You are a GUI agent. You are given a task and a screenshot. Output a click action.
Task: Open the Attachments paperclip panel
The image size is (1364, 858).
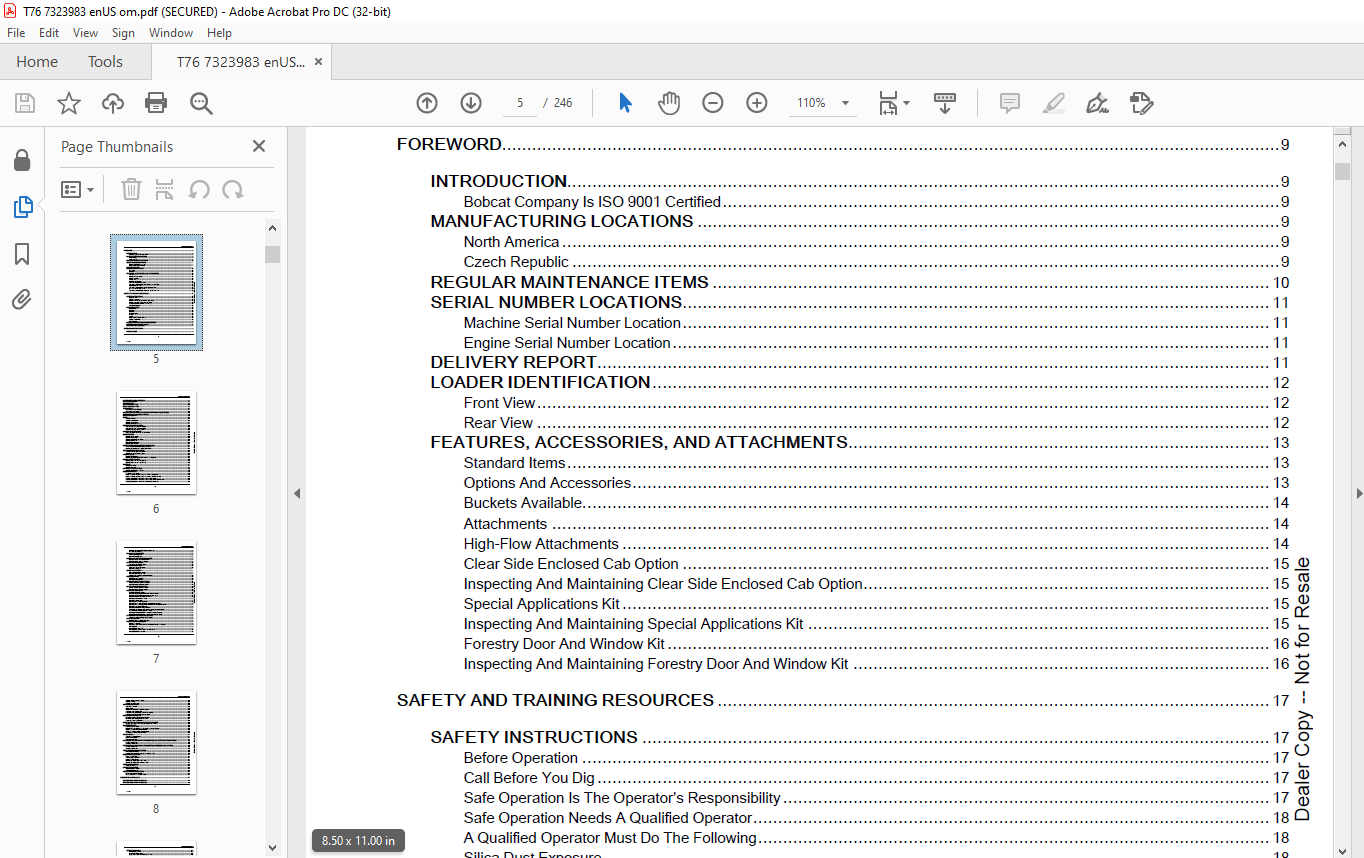pos(22,300)
